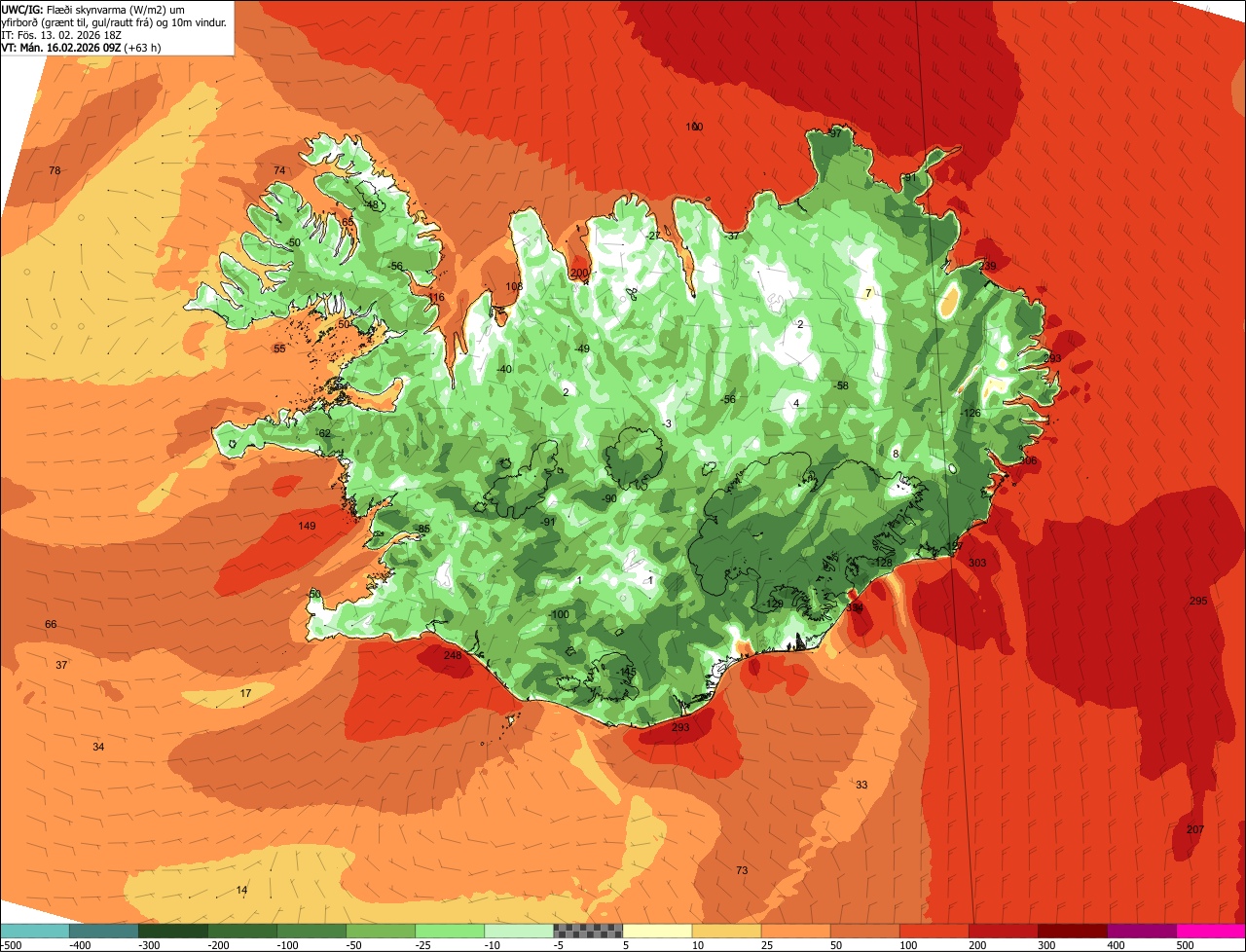
Task: Click the map value 295 in the eastern ocean
Action: tap(1198, 602)
